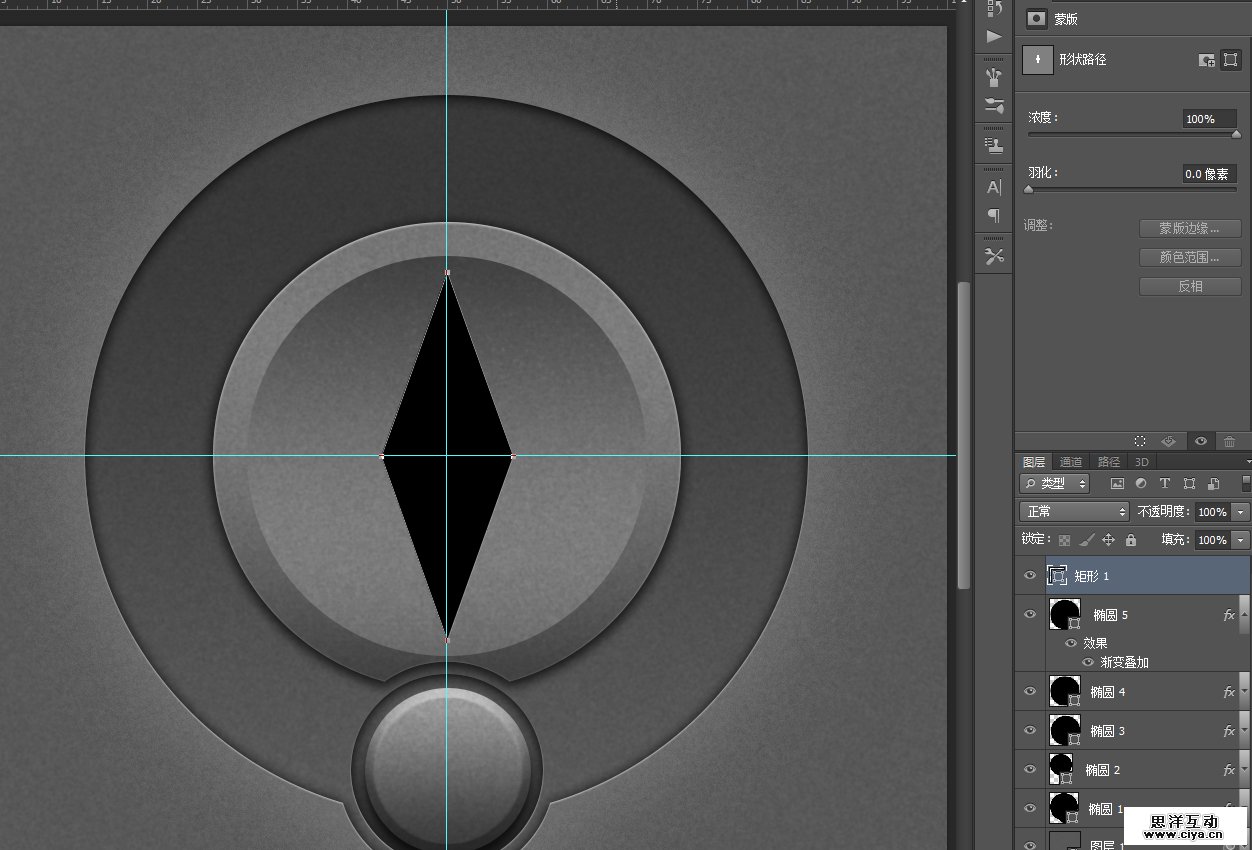Open the Character panel icon

click(993, 187)
